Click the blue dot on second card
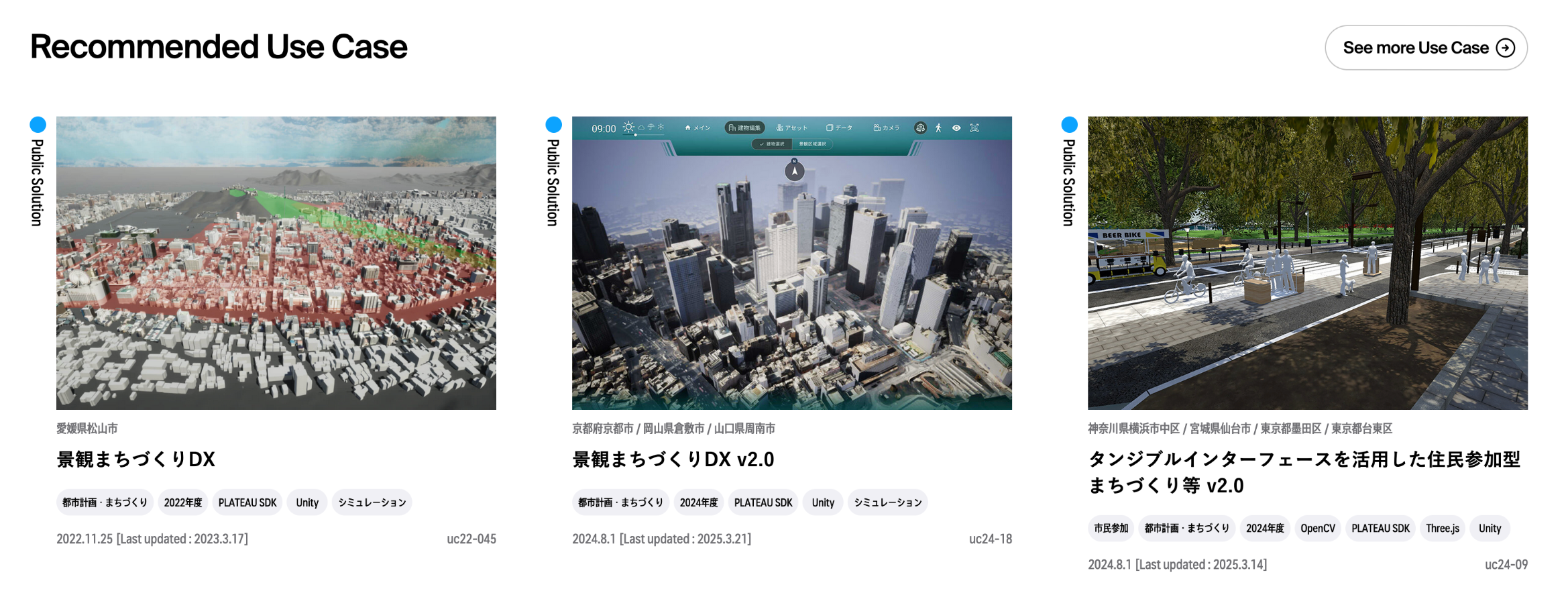This screenshot has height=595, width=1568. 553,124
